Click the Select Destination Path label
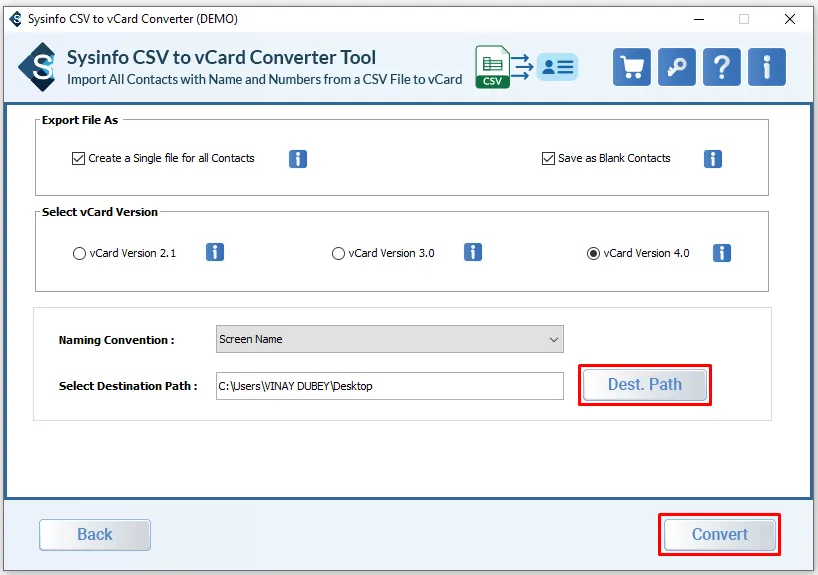Image resolution: width=818 pixels, height=575 pixels. point(128,386)
